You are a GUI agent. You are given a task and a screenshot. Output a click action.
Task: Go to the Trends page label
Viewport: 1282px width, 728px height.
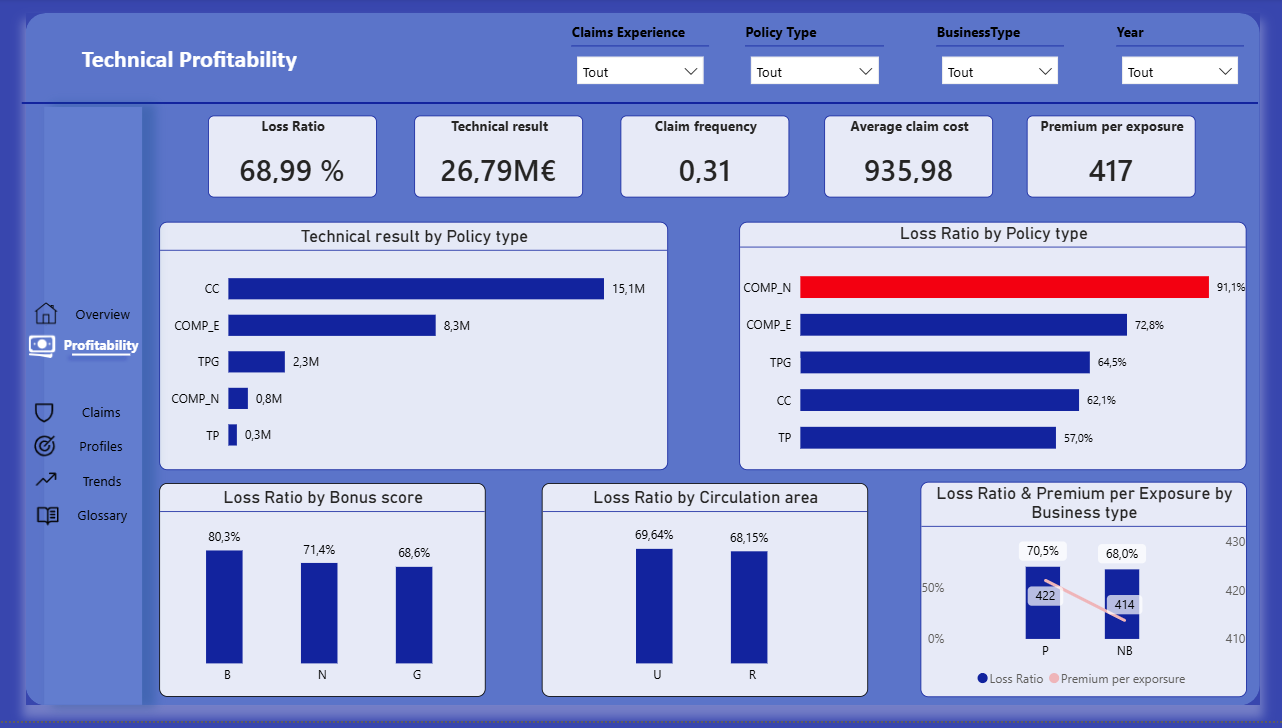pos(102,481)
